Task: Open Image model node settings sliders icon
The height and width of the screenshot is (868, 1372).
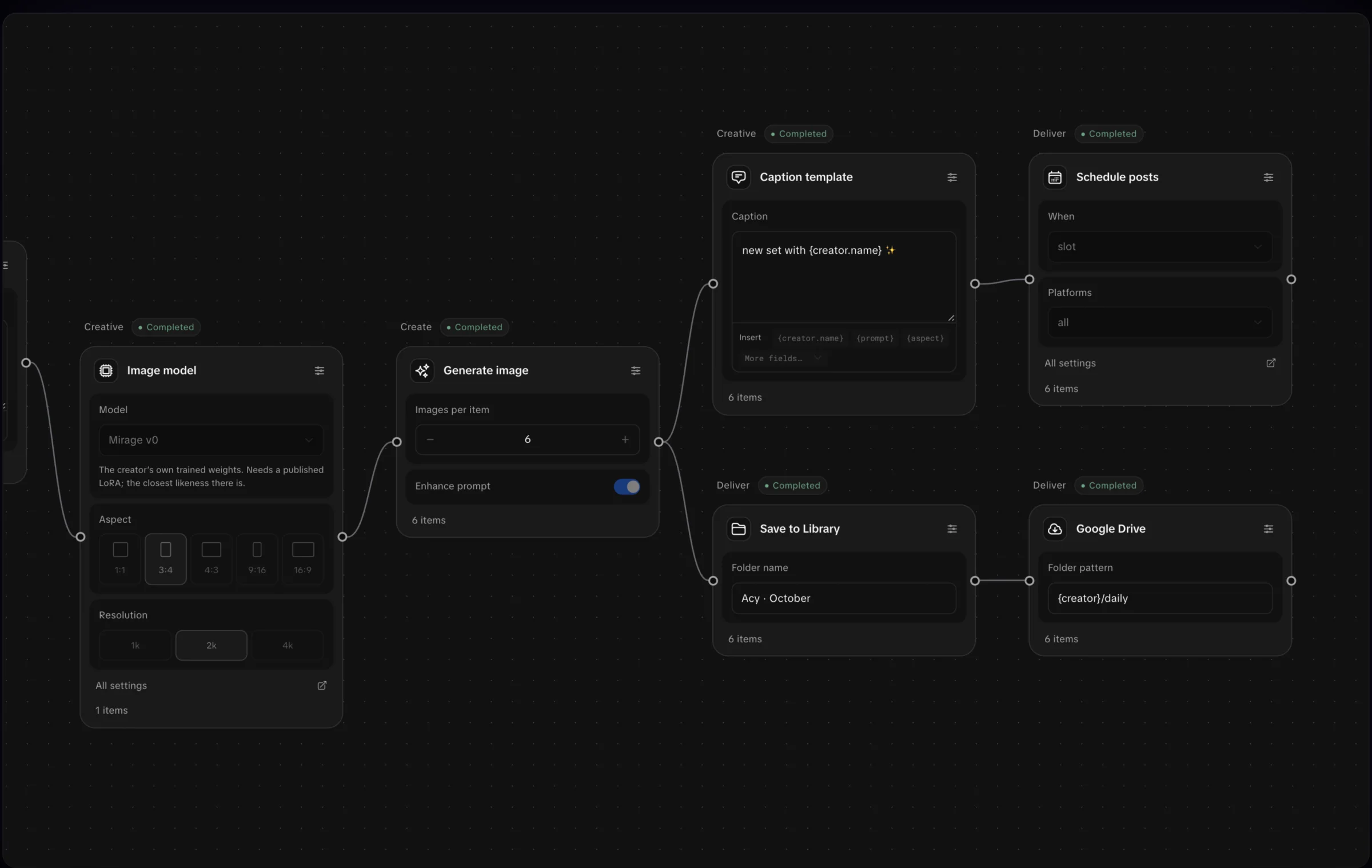Action: (320, 371)
